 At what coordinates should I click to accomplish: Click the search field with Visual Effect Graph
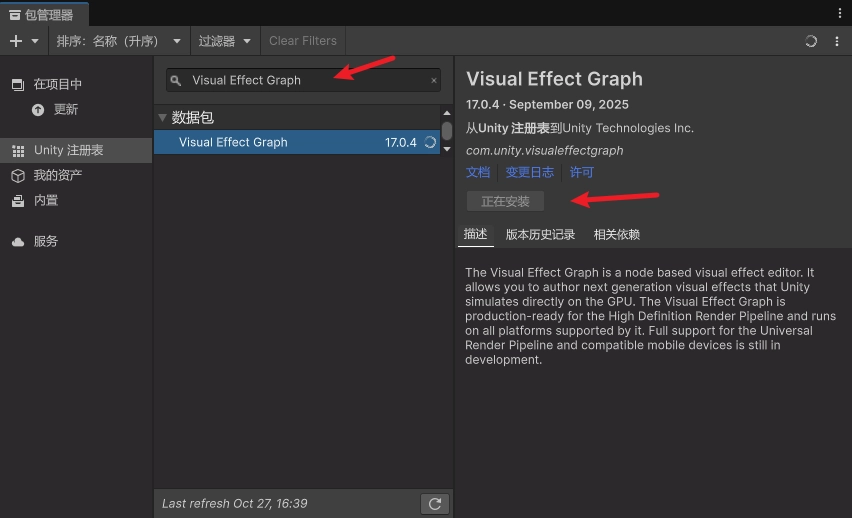(303, 80)
